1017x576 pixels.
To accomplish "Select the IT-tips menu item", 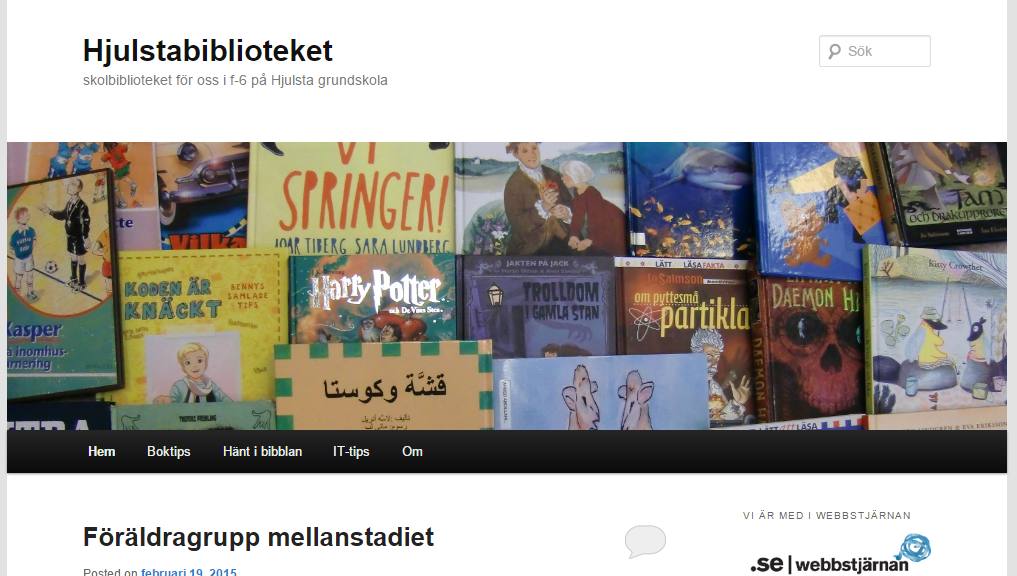I will (x=351, y=451).
